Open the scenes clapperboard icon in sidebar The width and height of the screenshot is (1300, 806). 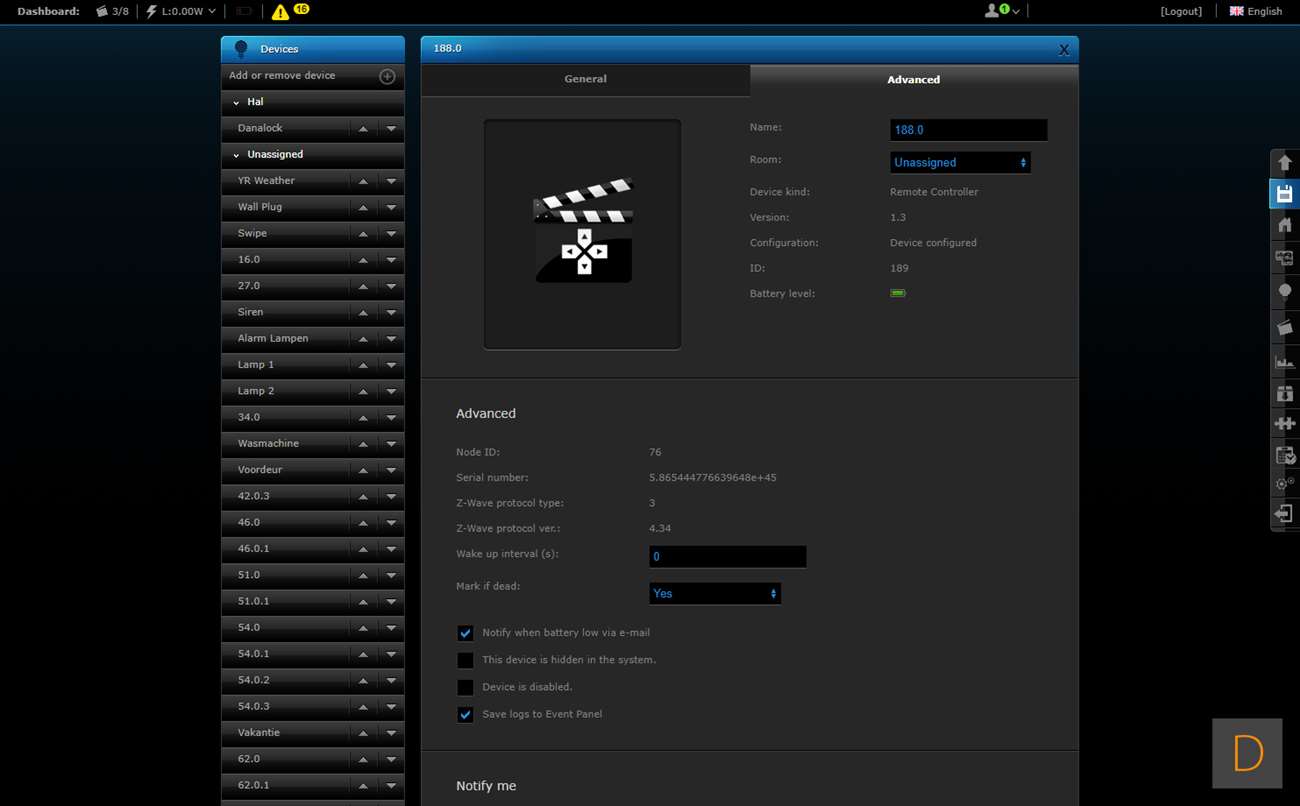pyautogui.click(x=1285, y=327)
